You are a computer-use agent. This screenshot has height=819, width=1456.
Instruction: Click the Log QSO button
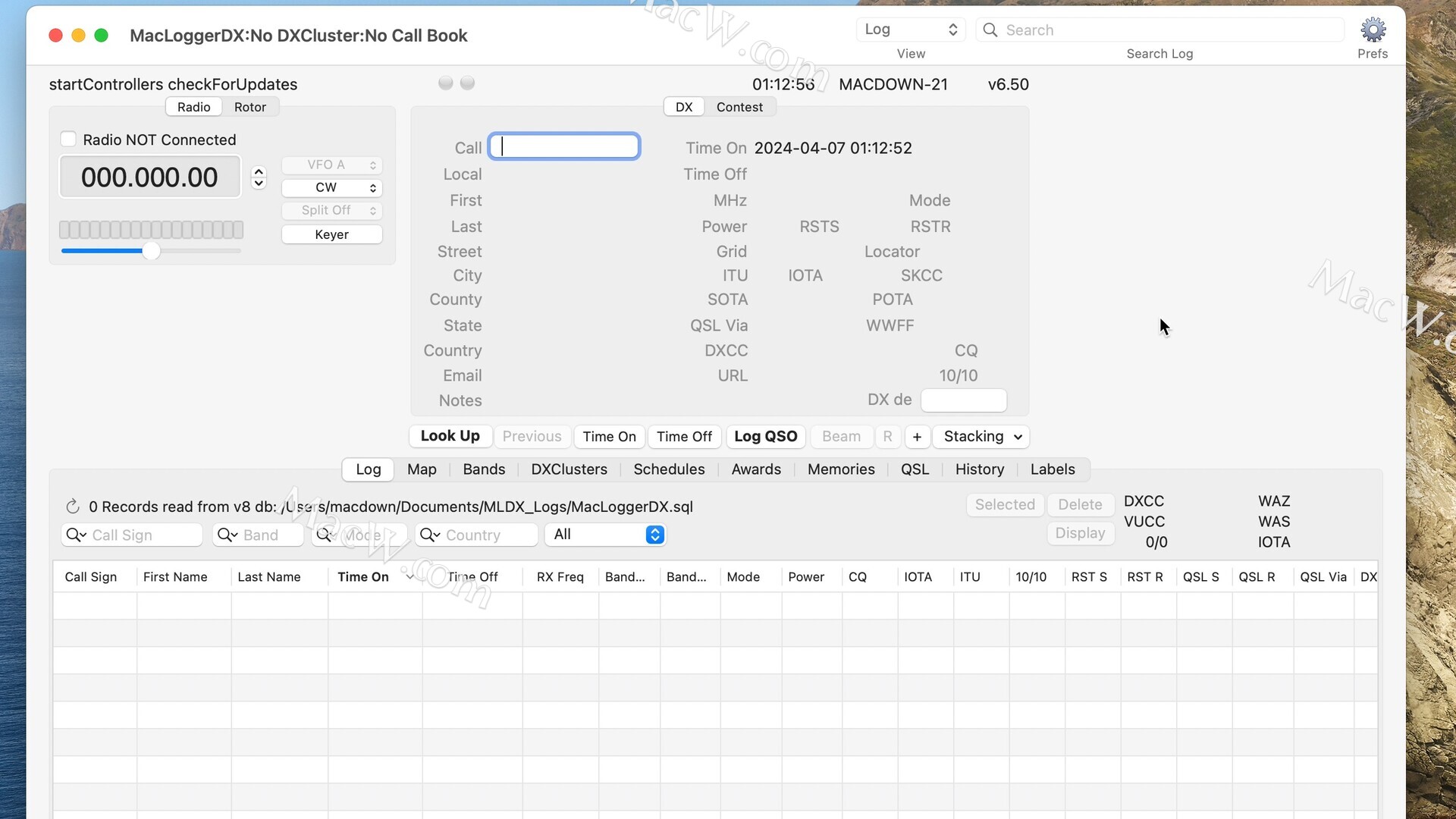765,437
